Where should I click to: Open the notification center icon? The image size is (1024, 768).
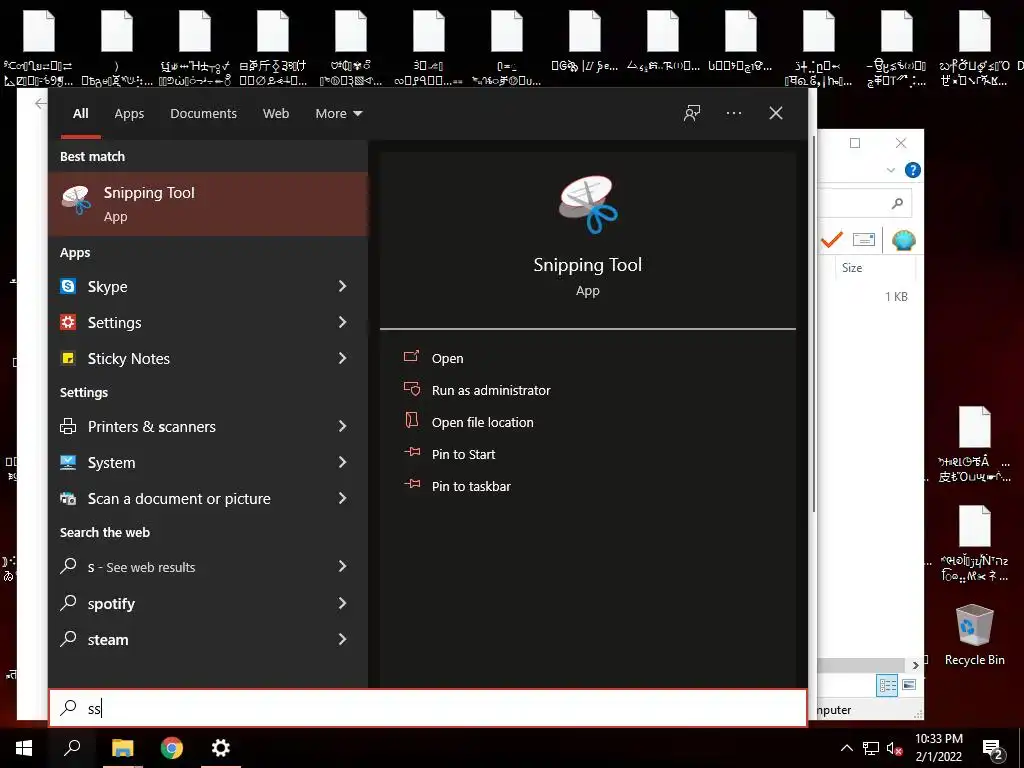(x=993, y=750)
